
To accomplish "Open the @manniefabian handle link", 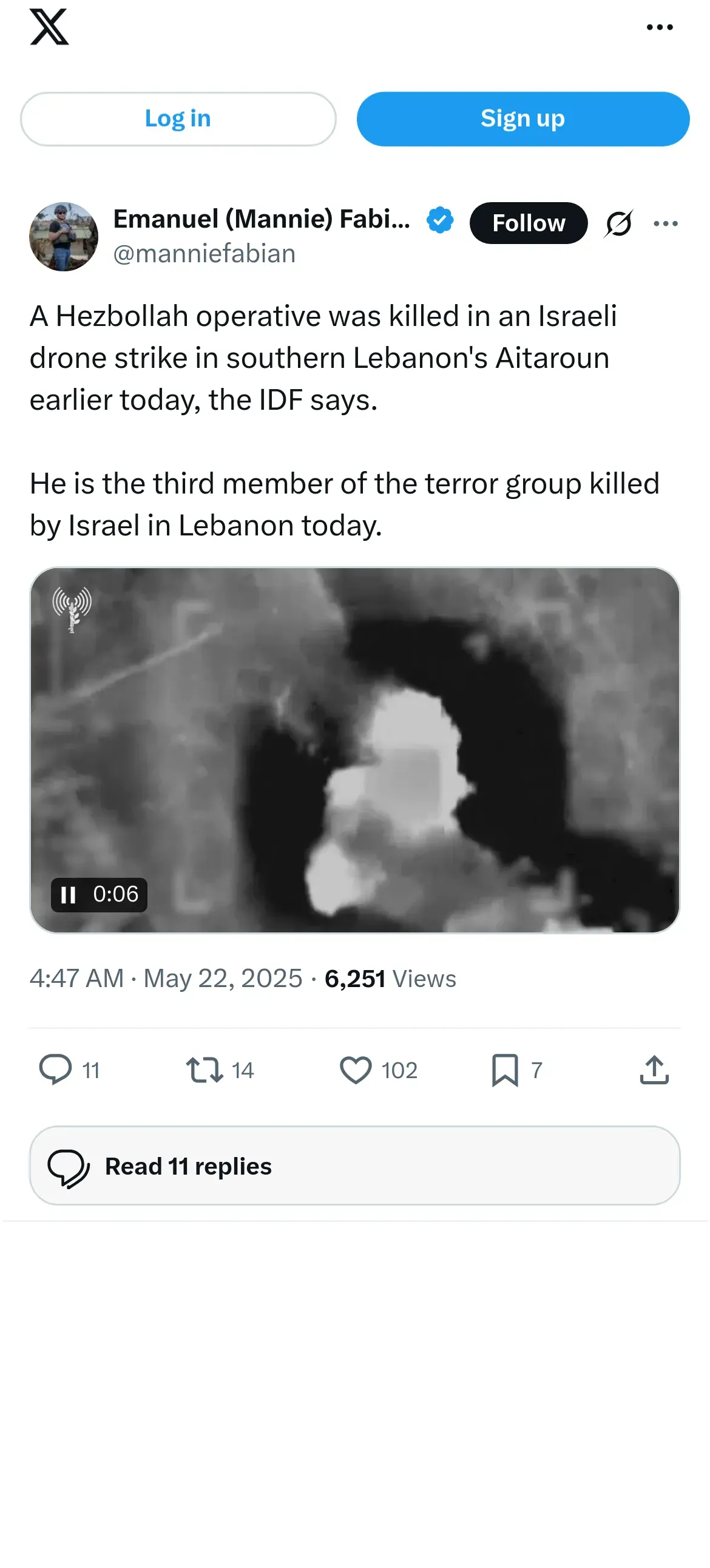I will 205,254.
